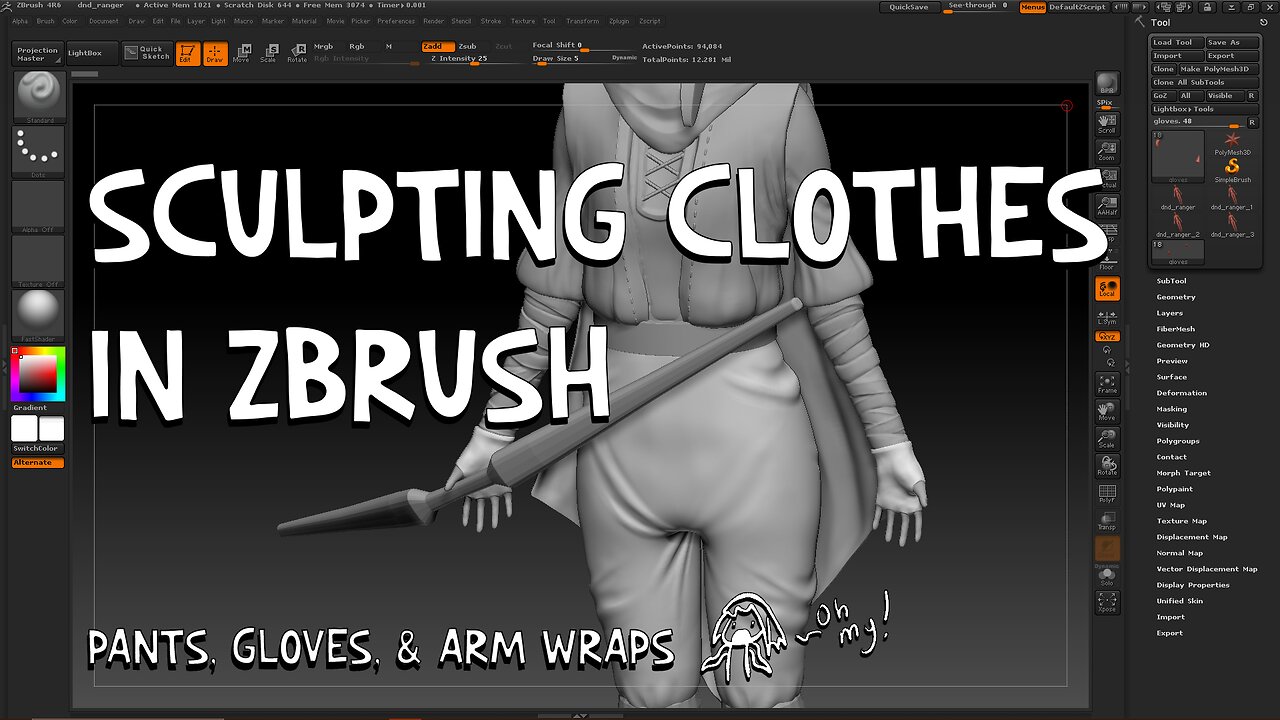Viewport: 1280px width, 720px height.
Task: Click the Xpose icon
Action: [1107, 602]
